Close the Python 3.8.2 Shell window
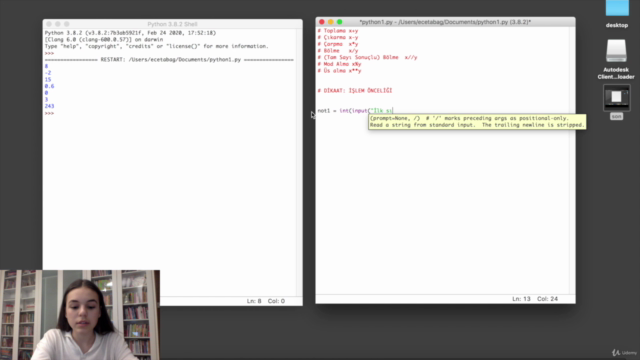This screenshot has width=640, height=360. (49, 24)
